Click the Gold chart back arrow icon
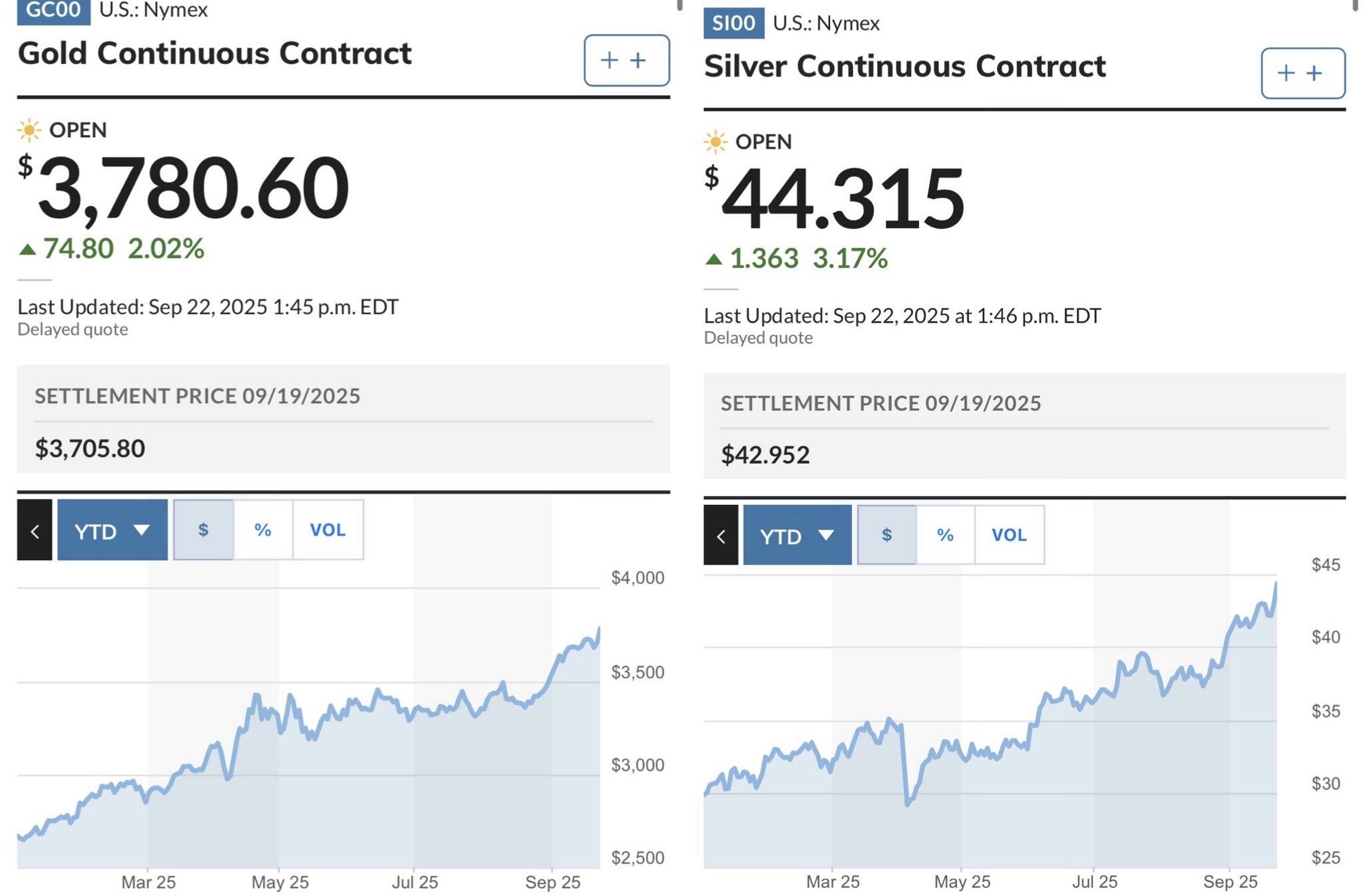Viewport: 1363px width, 896px height. pos(35,530)
